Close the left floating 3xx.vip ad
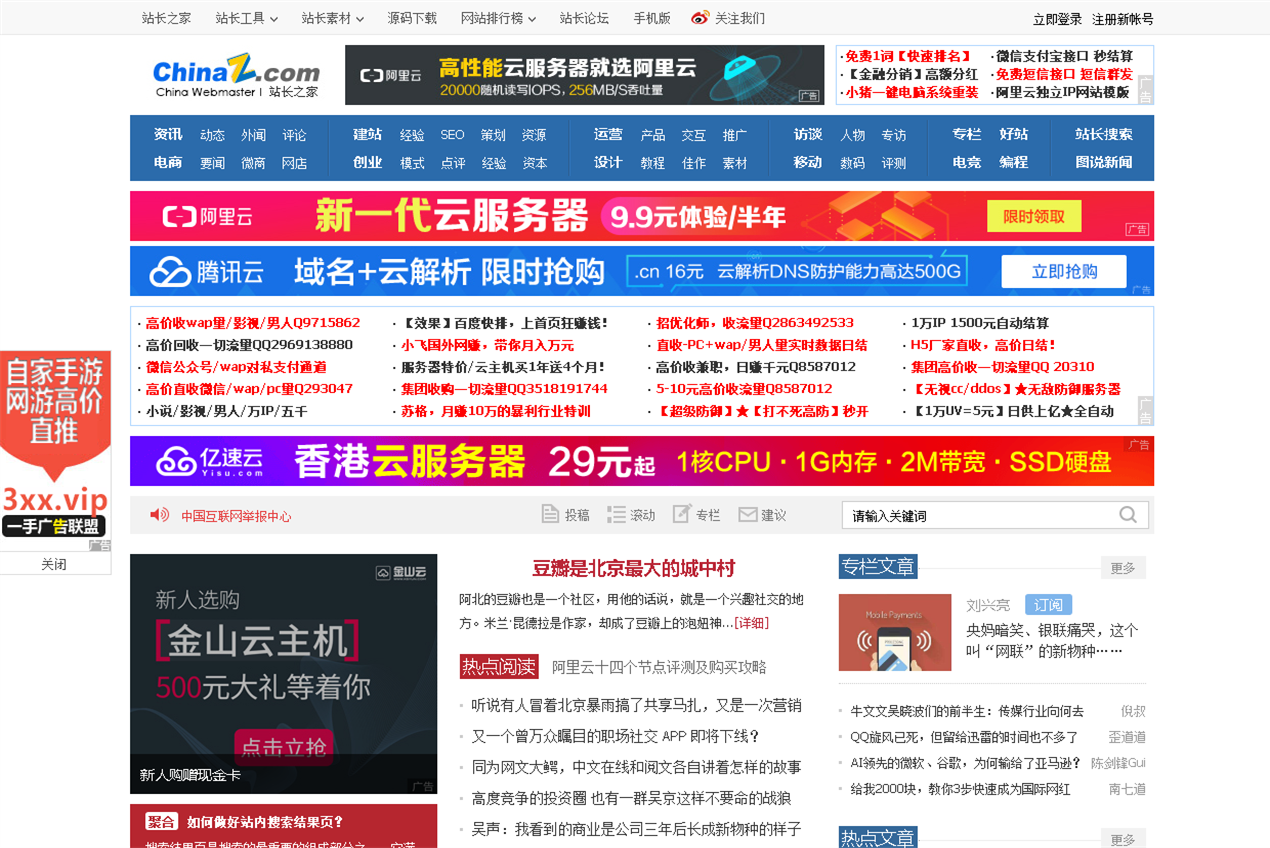Screen dimensions: 1270x848 (54, 564)
